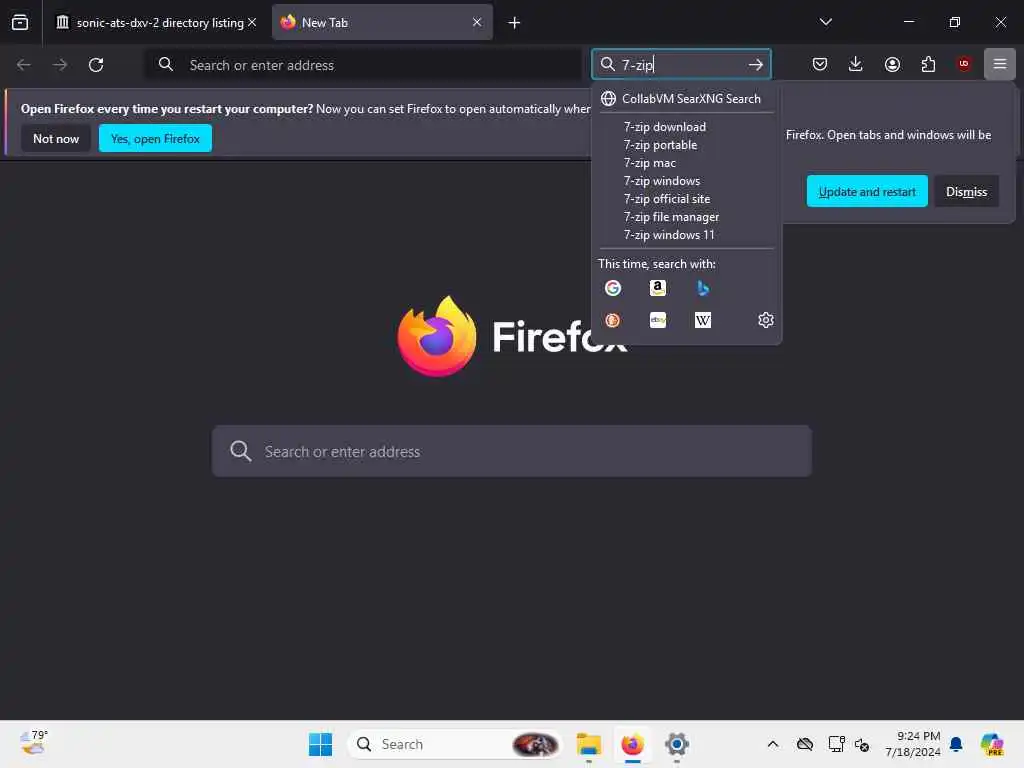1024x768 pixels.
Task: Open the Firefox hamburger application menu
Action: pyautogui.click(x=1000, y=64)
